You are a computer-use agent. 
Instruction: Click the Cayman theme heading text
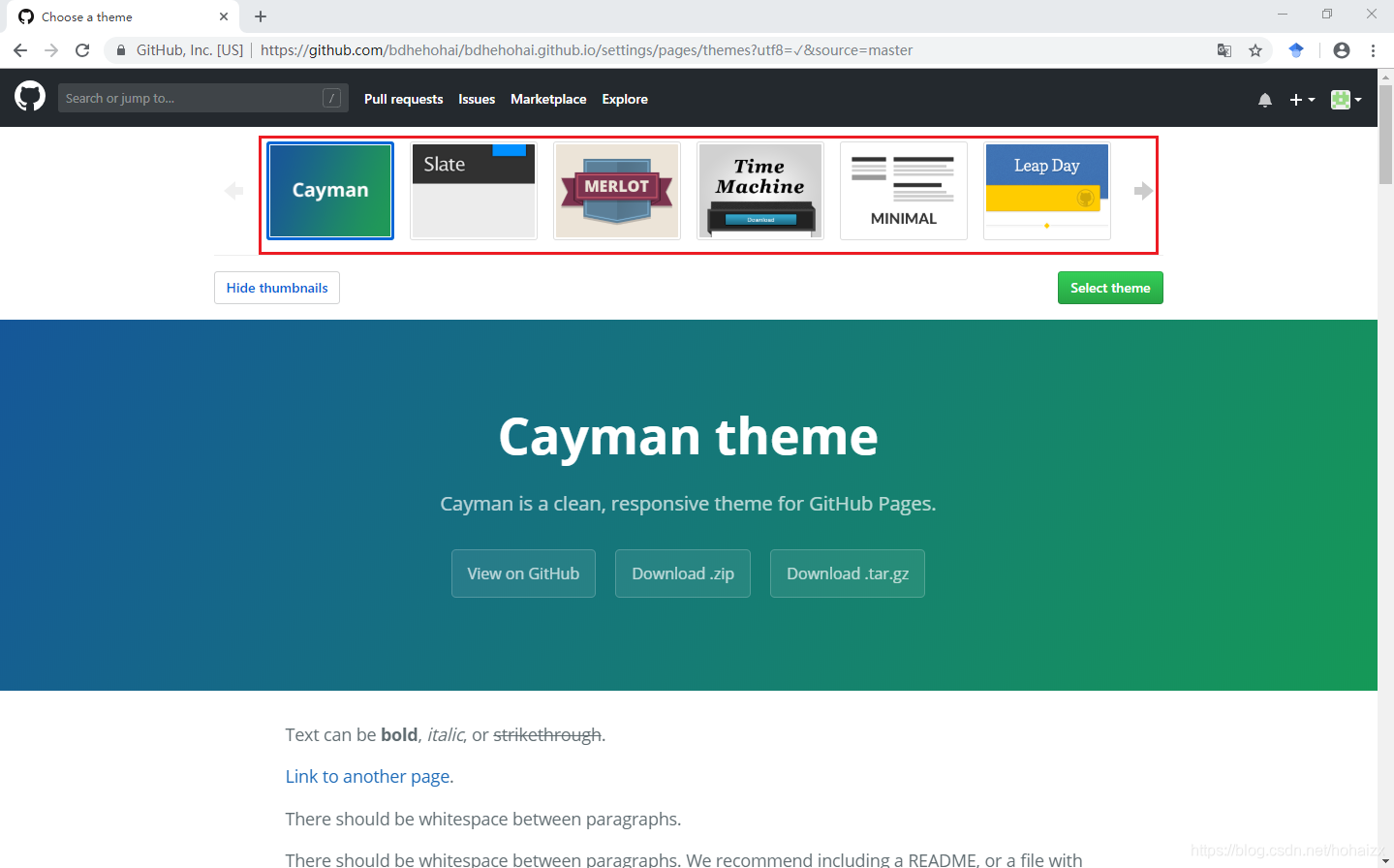[x=688, y=437]
